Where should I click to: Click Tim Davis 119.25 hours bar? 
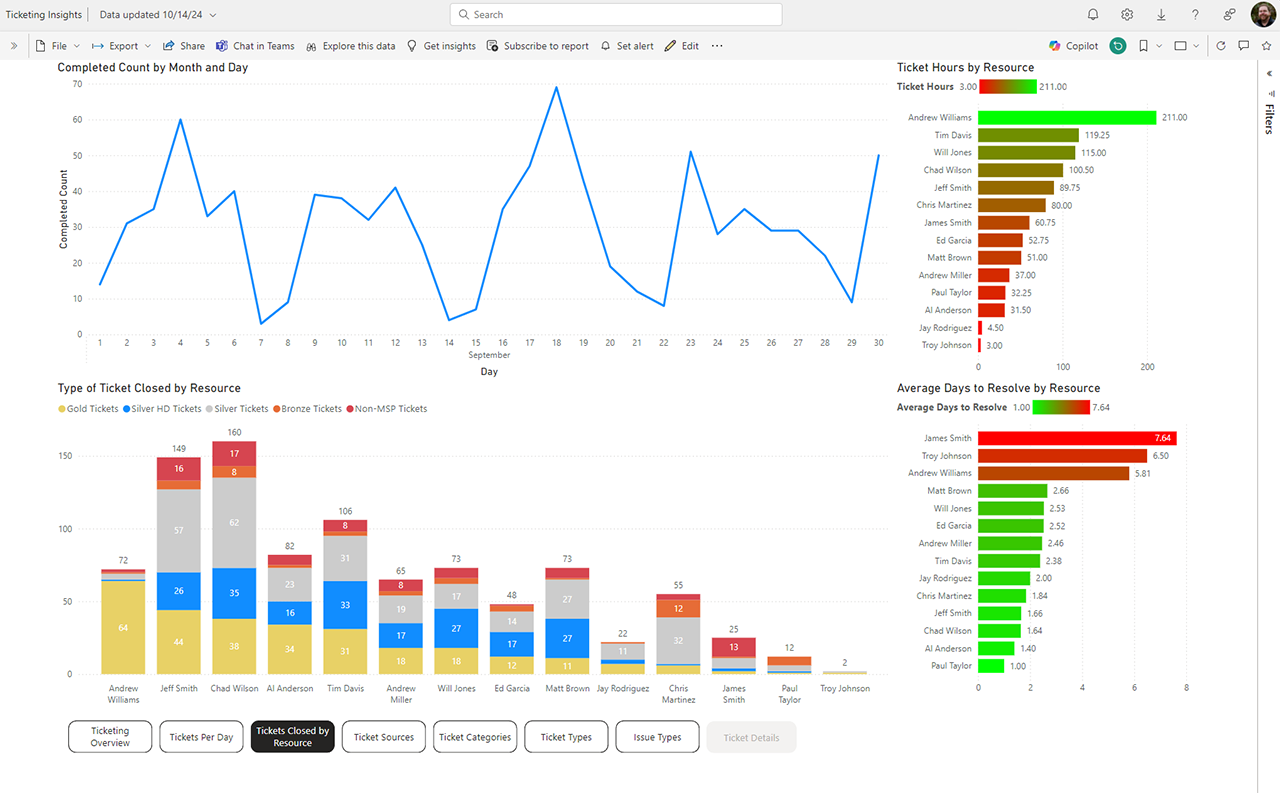click(x=1028, y=135)
